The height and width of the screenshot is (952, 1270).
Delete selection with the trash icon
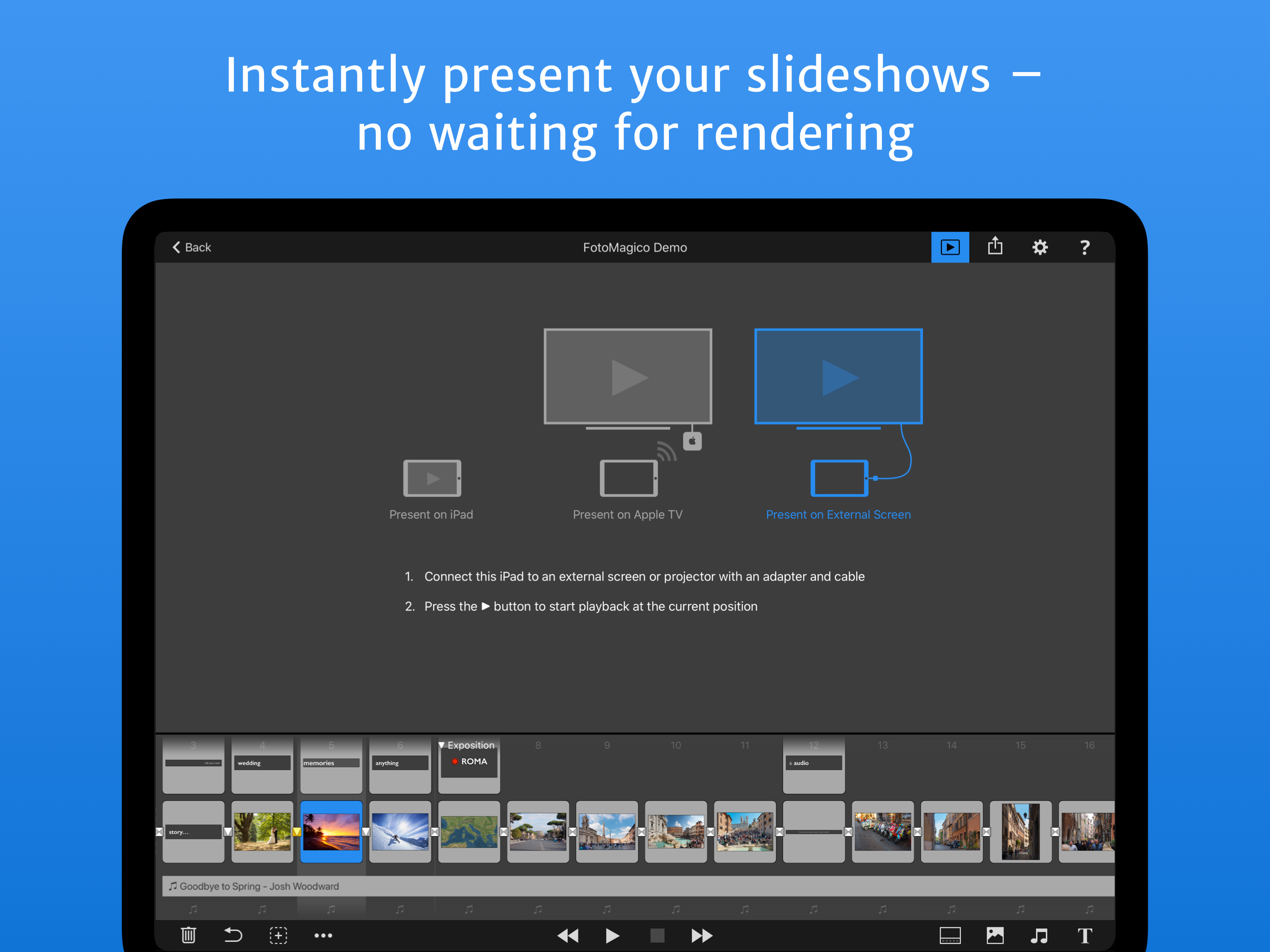[x=188, y=935]
